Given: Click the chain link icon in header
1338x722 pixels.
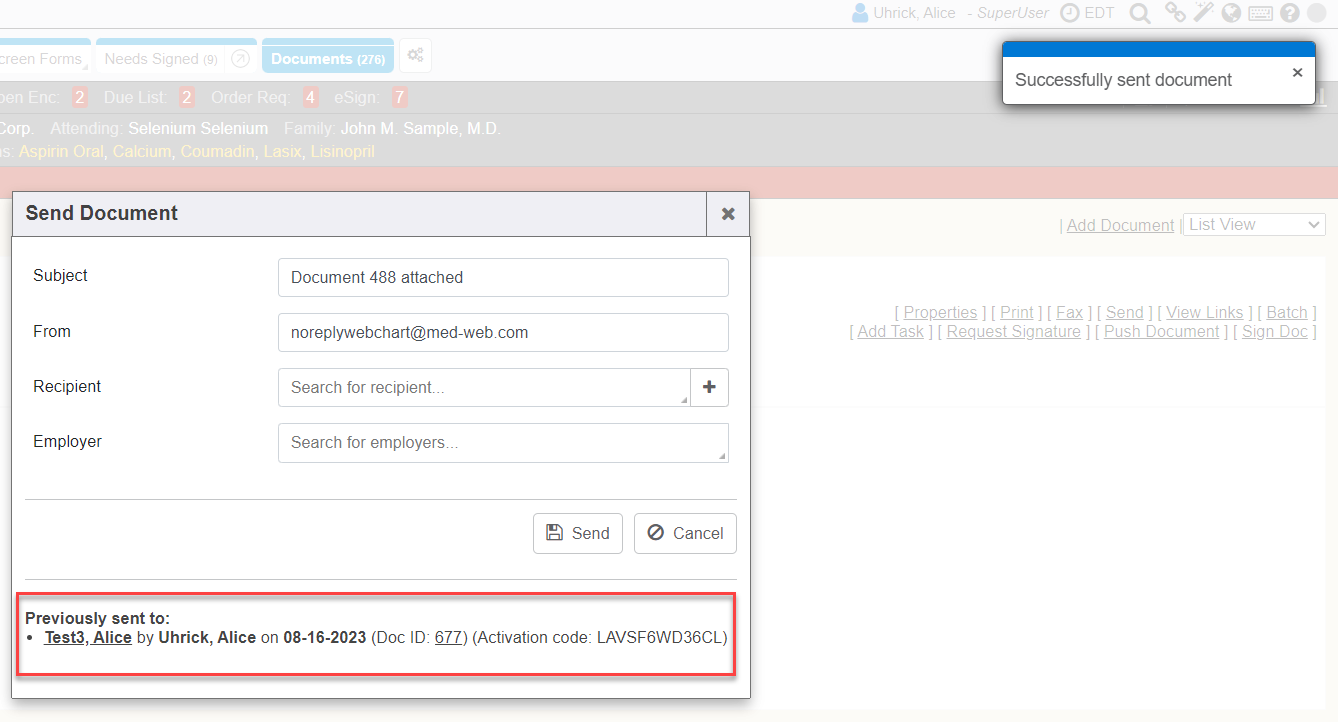Looking at the screenshot, I should [x=1175, y=13].
